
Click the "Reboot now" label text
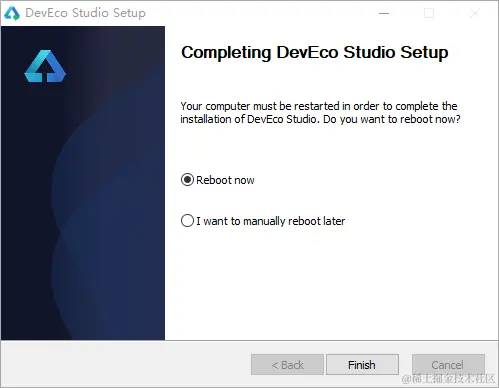(x=225, y=180)
